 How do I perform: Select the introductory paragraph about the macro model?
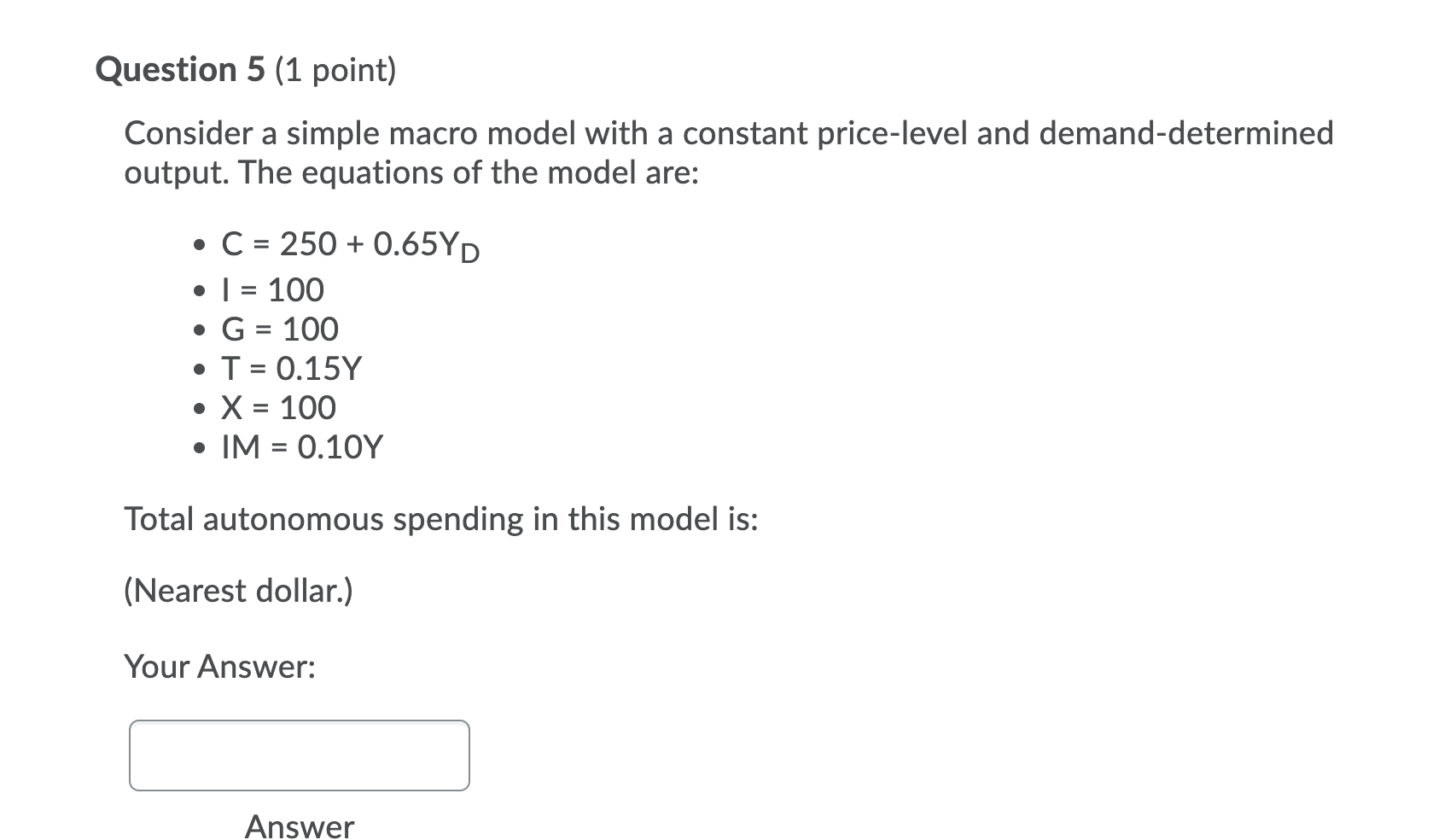[x=725, y=152]
